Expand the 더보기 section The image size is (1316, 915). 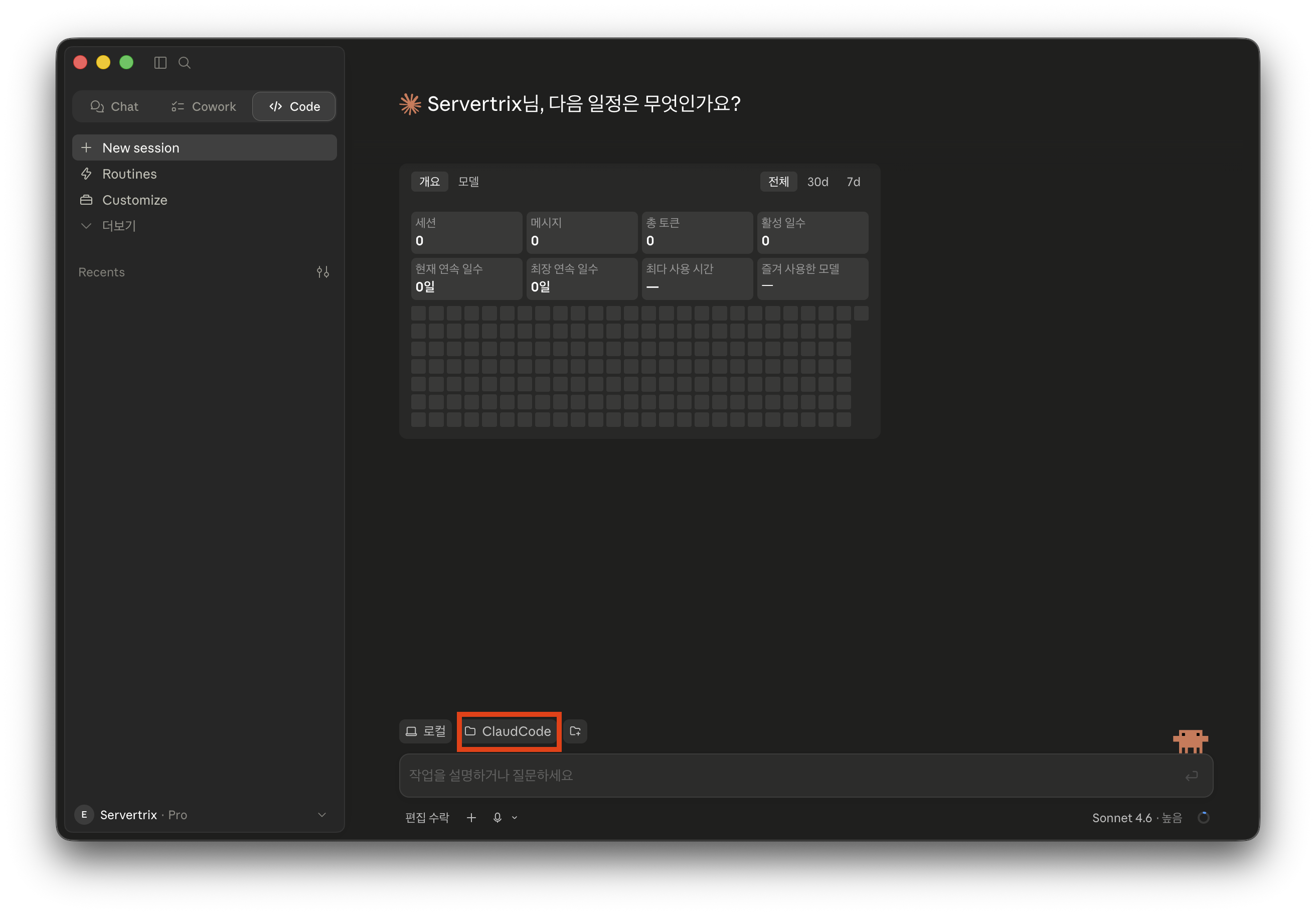pyautogui.click(x=205, y=225)
